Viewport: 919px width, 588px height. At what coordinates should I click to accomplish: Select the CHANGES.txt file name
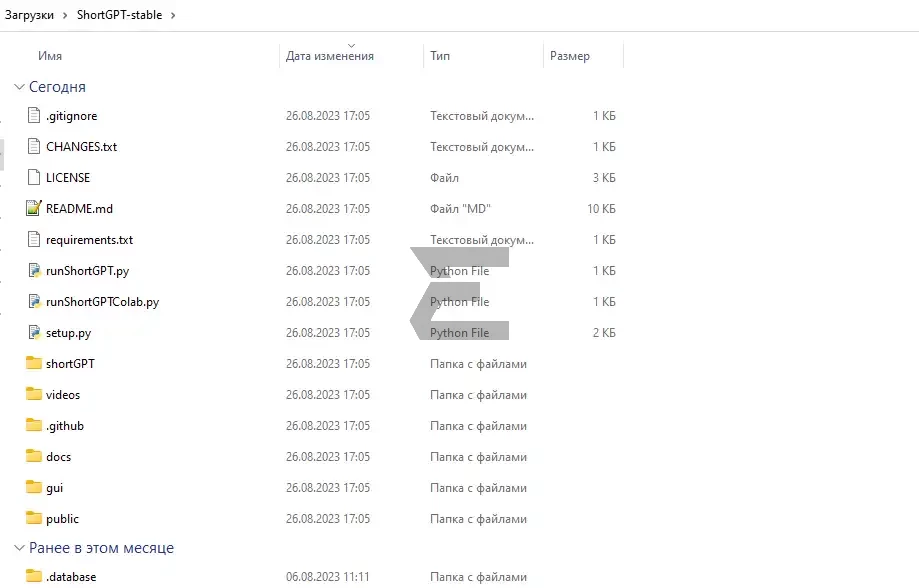pos(81,147)
